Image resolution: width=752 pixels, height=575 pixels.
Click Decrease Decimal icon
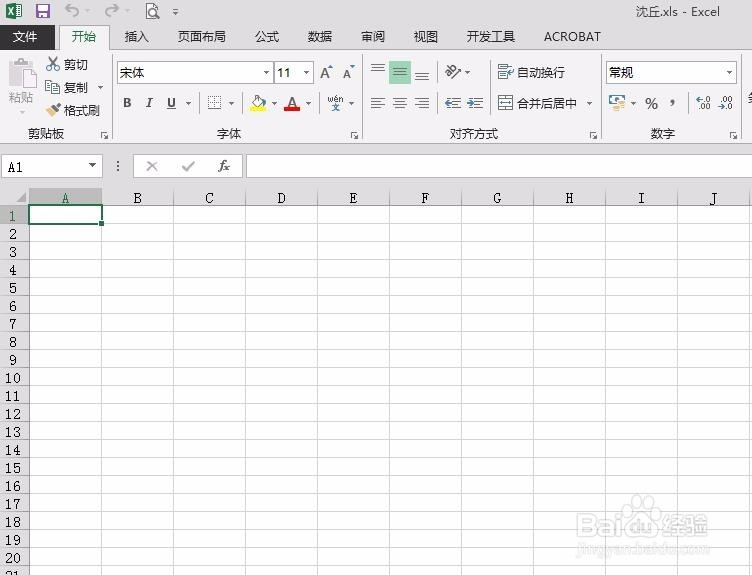point(725,103)
